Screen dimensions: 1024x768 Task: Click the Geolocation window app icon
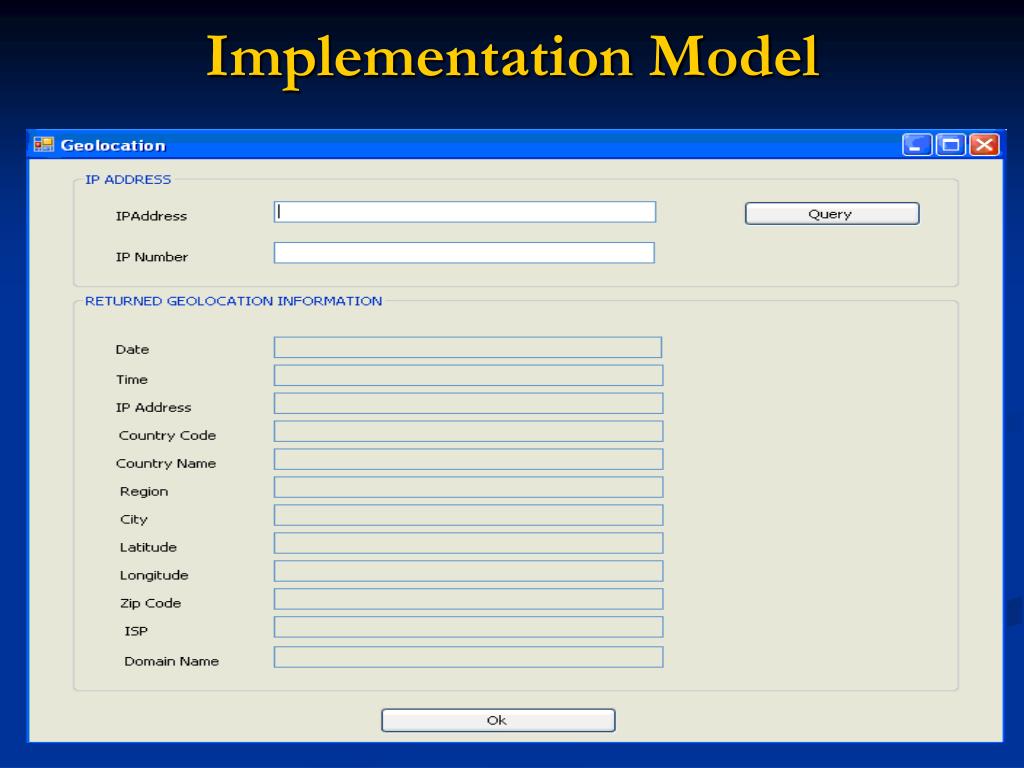click(x=44, y=144)
